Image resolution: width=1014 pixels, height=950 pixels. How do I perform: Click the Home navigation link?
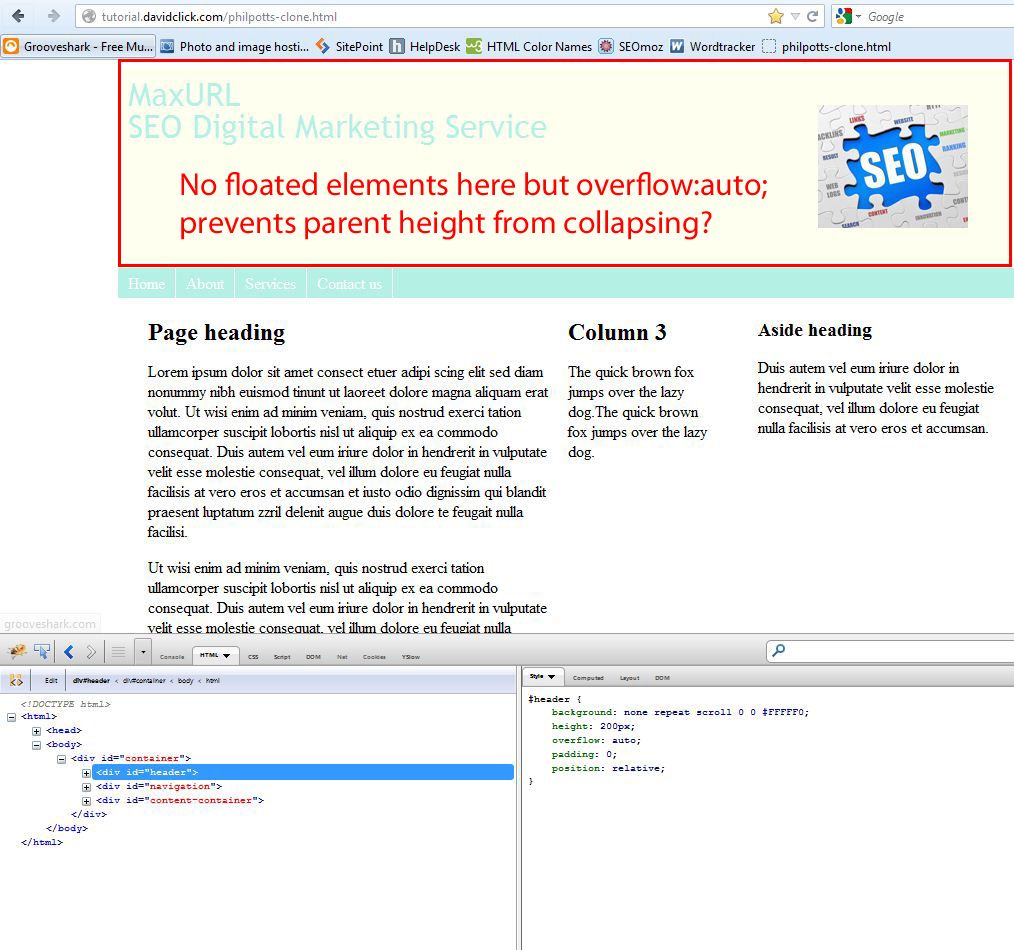(x=146, y=284)
